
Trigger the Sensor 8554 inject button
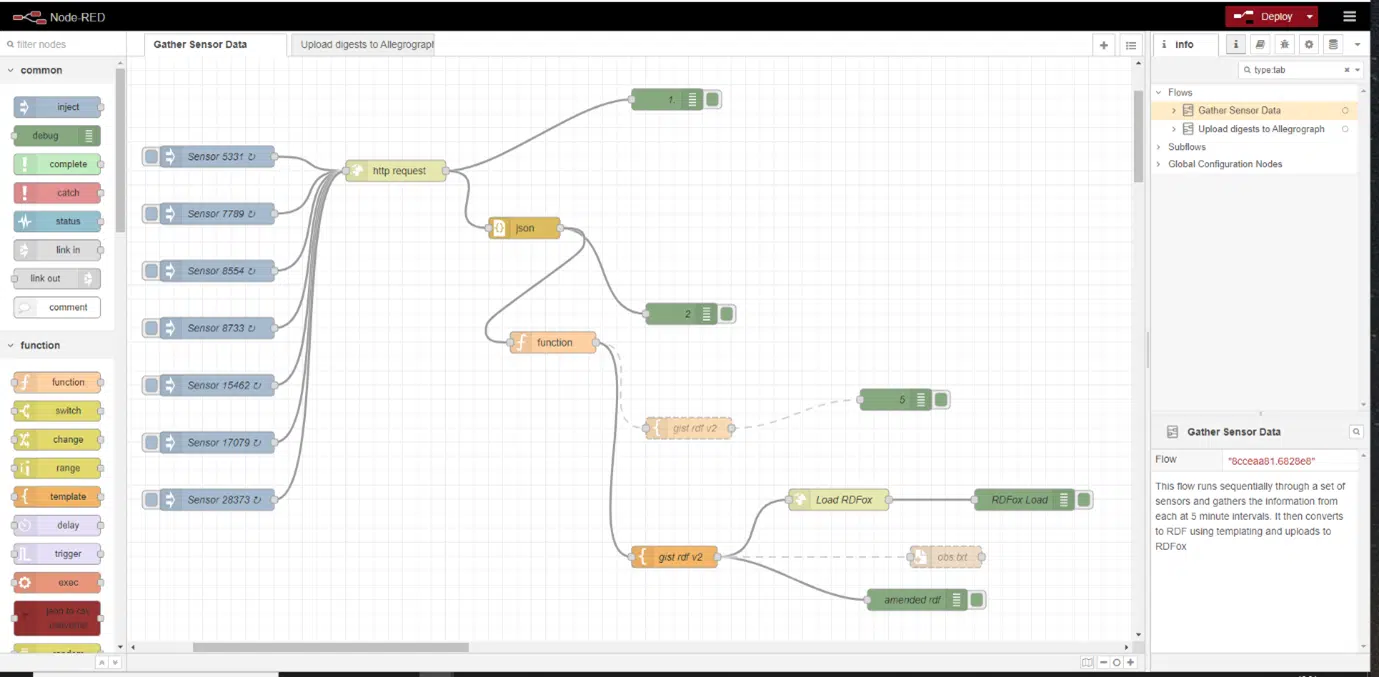click(x=151, y=271)
